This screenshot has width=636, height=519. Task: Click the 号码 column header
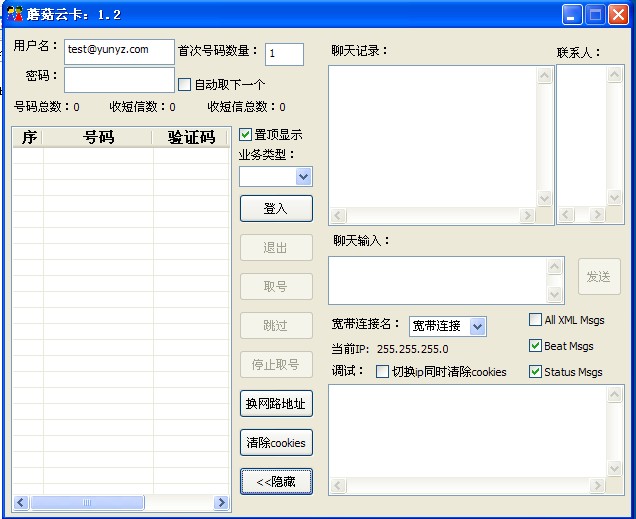[98, 137]
